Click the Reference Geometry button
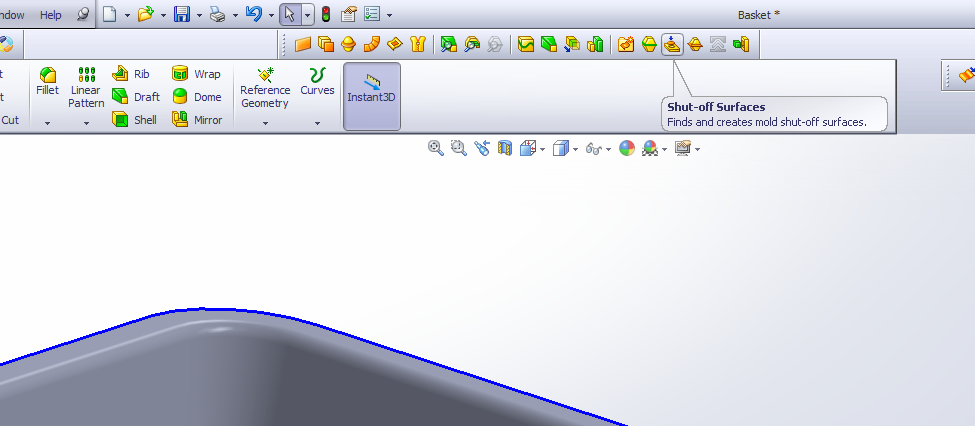 [x=265, y=88]
